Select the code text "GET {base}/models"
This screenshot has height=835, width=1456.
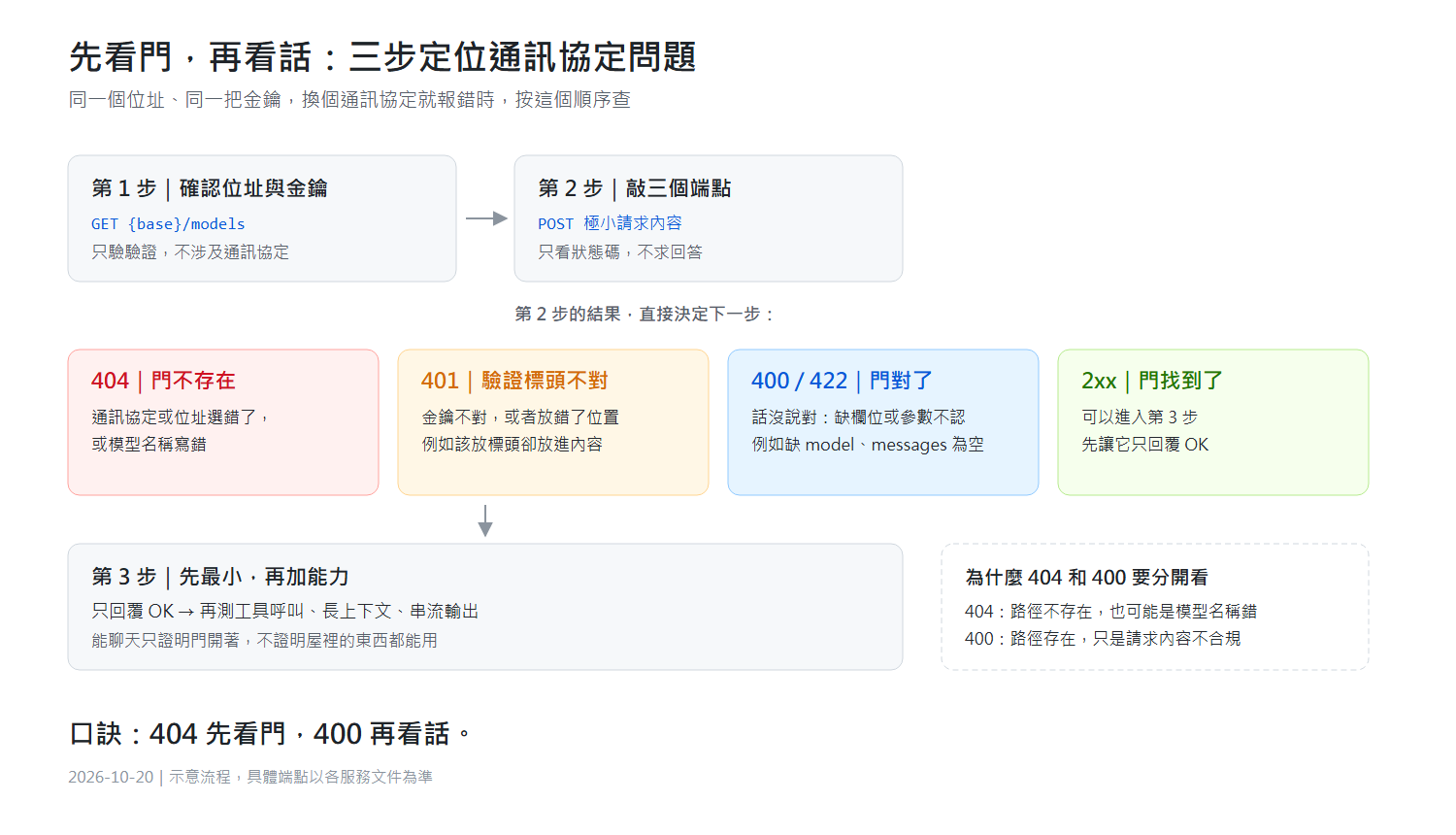[x=168, y=224]
